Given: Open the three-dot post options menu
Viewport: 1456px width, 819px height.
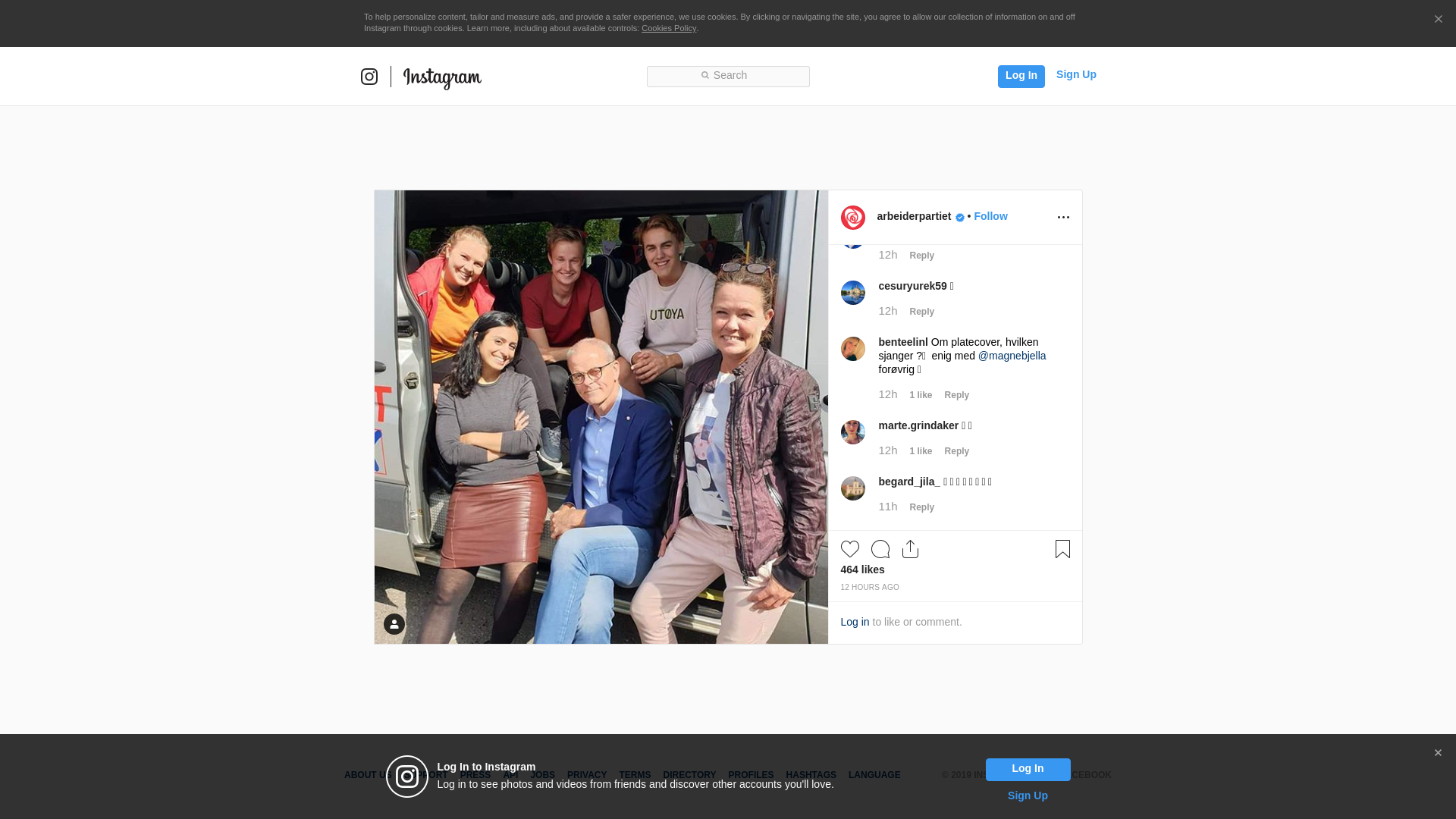Looking at the screenshot, I should tap(1063, 218).
